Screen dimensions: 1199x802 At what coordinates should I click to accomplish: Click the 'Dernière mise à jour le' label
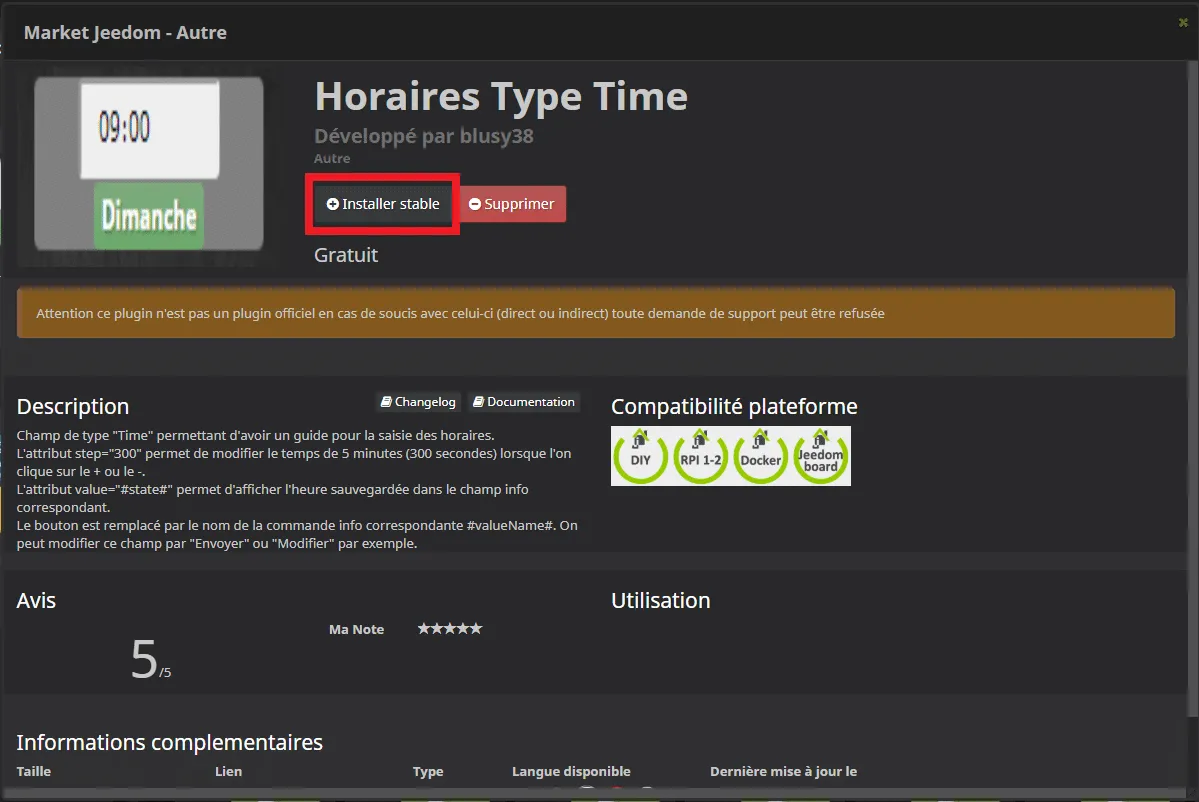783,771
